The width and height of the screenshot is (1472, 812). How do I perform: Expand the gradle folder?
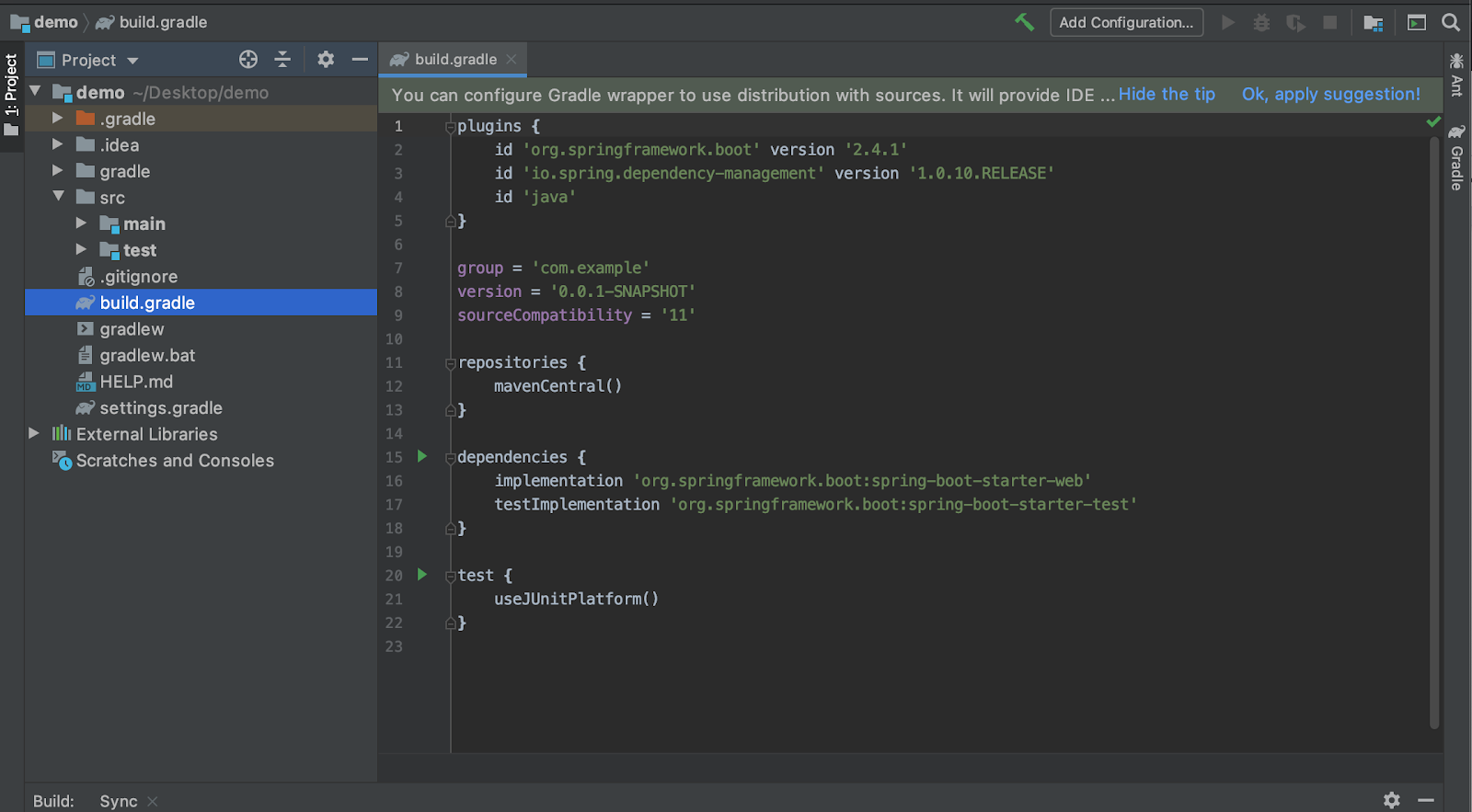(x=58, y=170)
